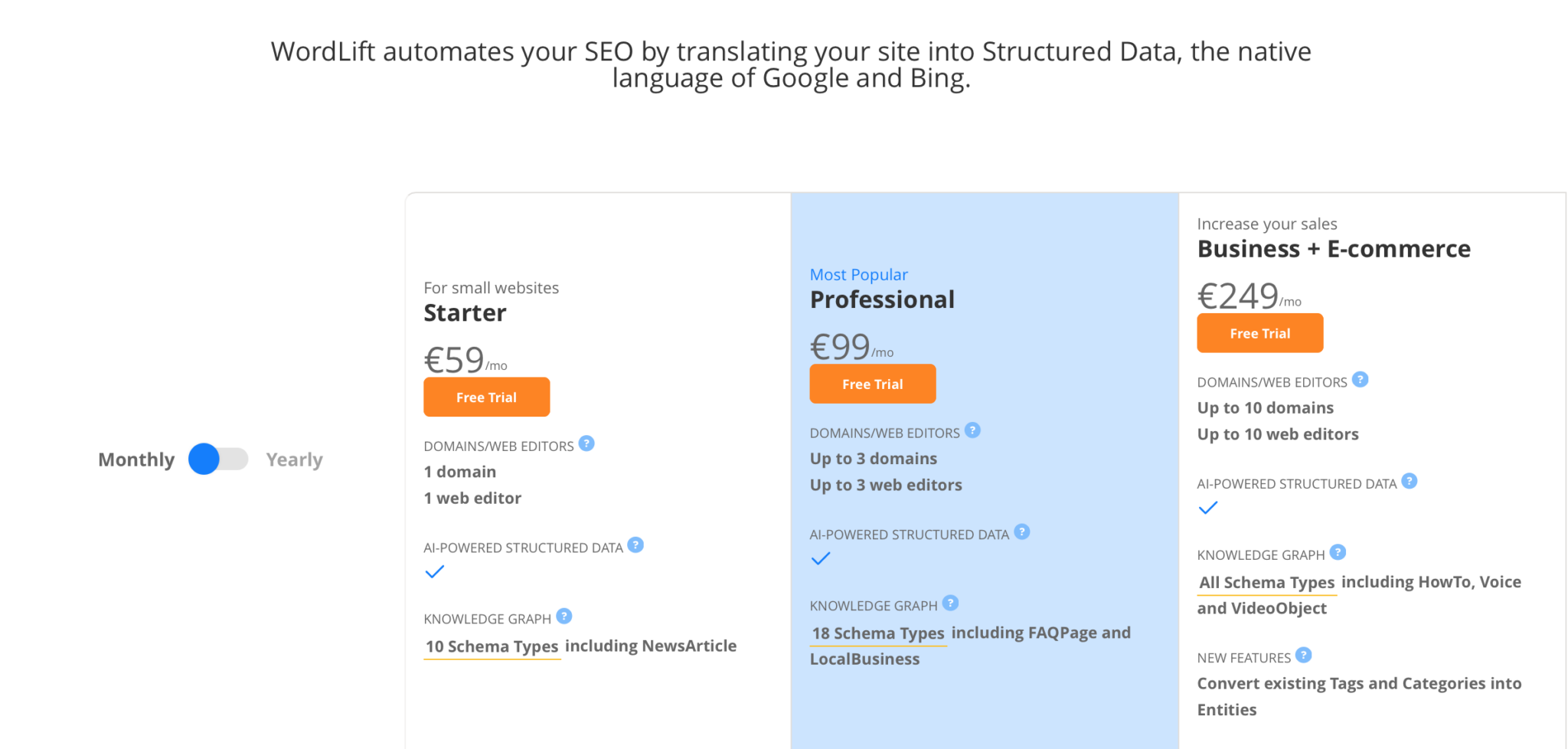
Task: Open Starter AI-Powered Structured Data help icon
Action: pos(635,545)
